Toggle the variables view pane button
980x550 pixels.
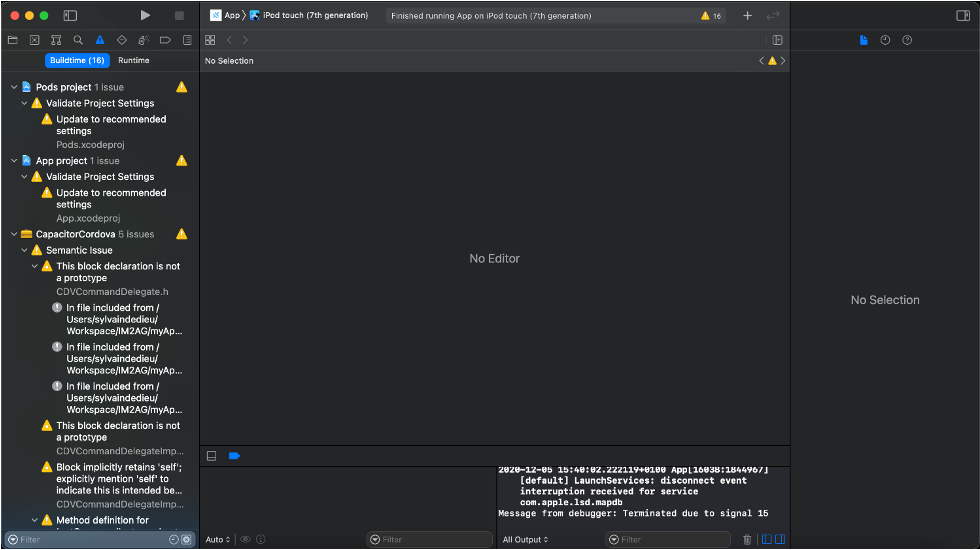click(x=767, y=539)
